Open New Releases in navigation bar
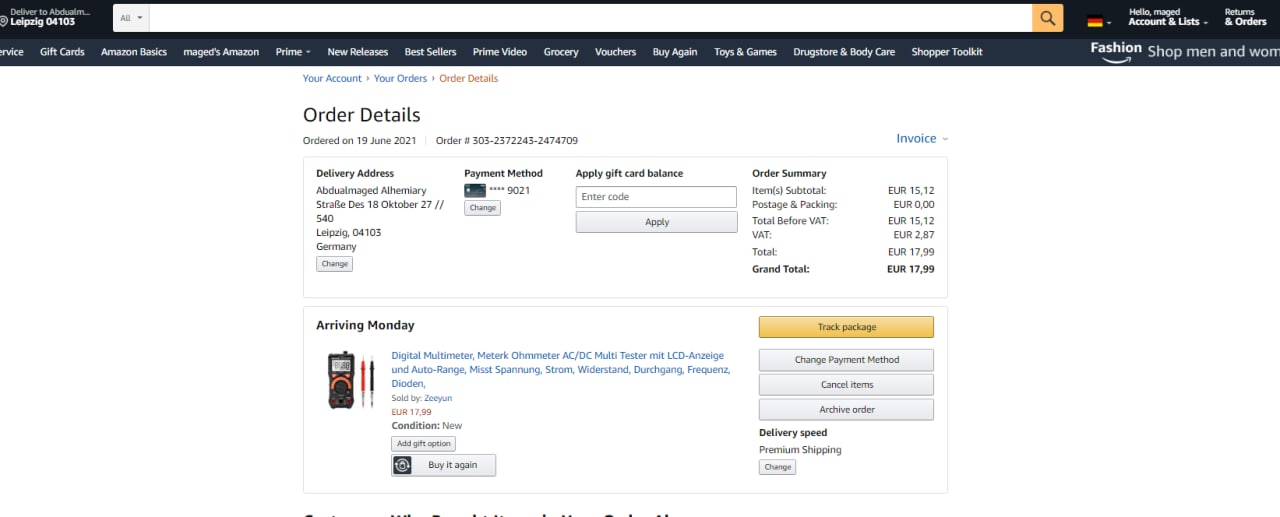The width and height of the screenshot is (1280, 517). [357, 52]
